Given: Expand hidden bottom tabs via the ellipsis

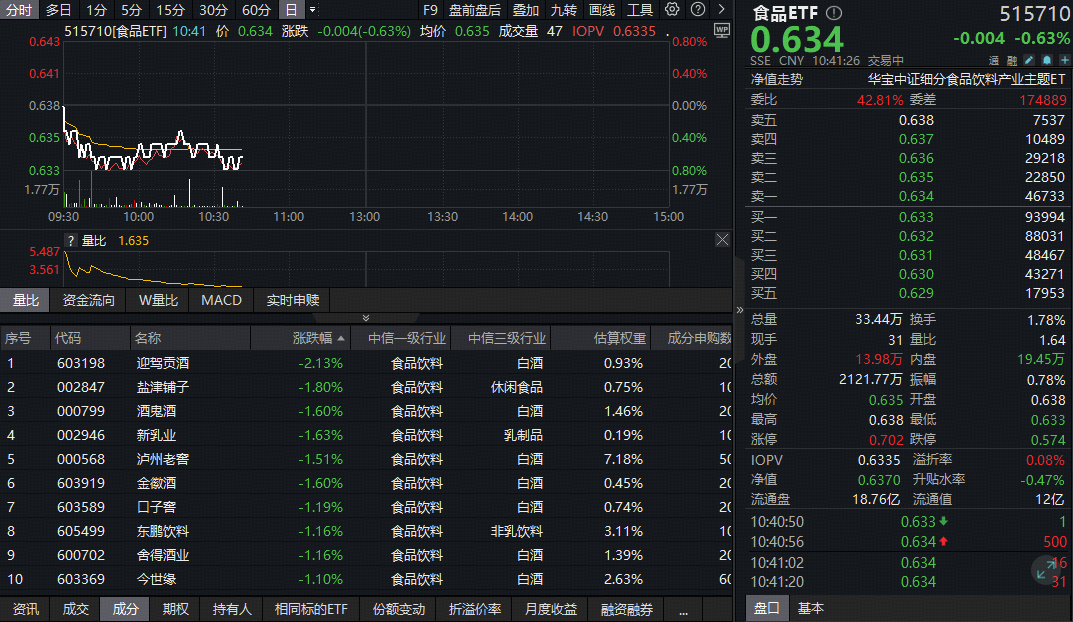Looking at the screenshot, I should click(683, 608).
